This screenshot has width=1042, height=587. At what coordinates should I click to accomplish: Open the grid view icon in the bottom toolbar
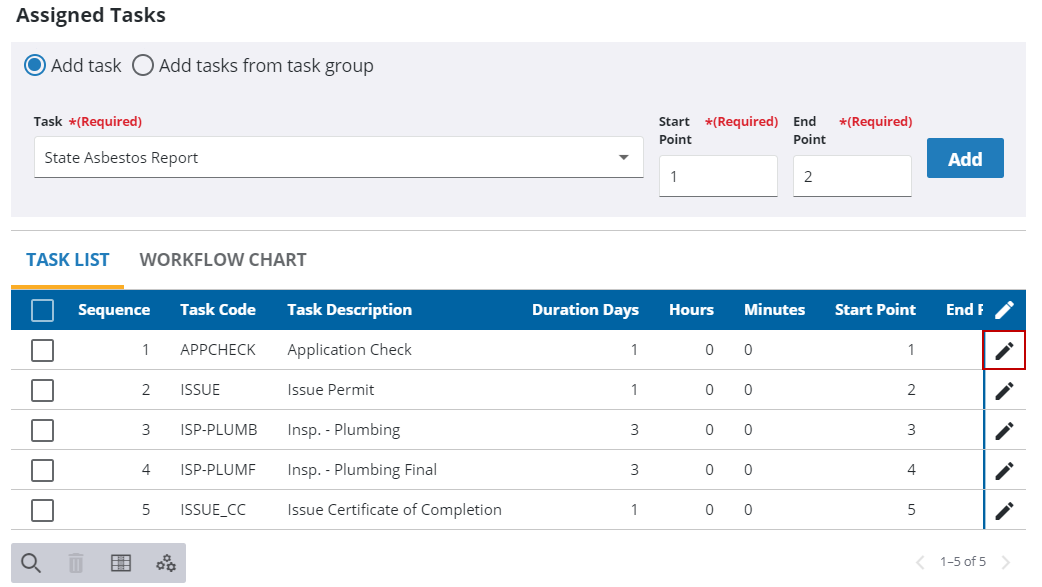click(121, 563)
